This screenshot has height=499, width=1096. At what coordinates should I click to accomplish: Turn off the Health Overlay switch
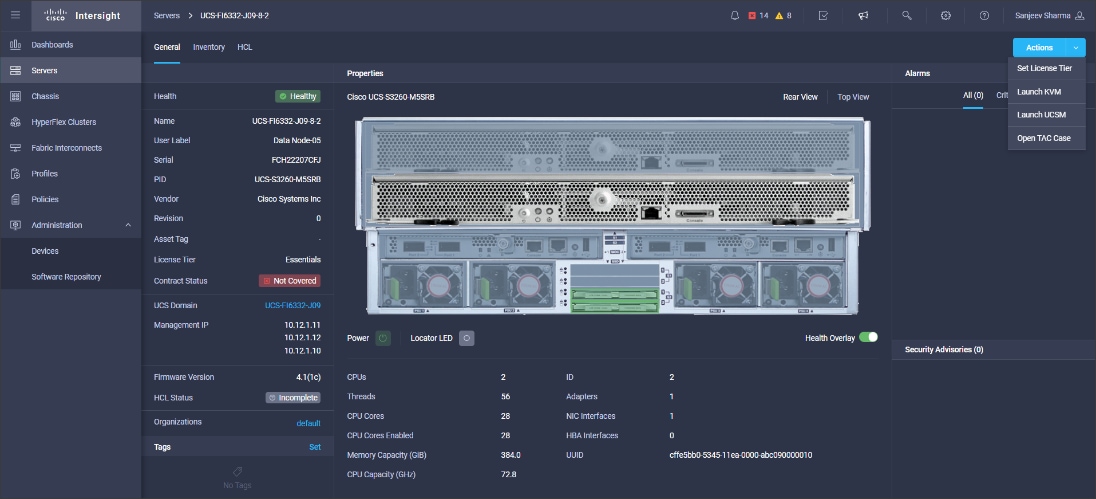(x=868, y=338)
